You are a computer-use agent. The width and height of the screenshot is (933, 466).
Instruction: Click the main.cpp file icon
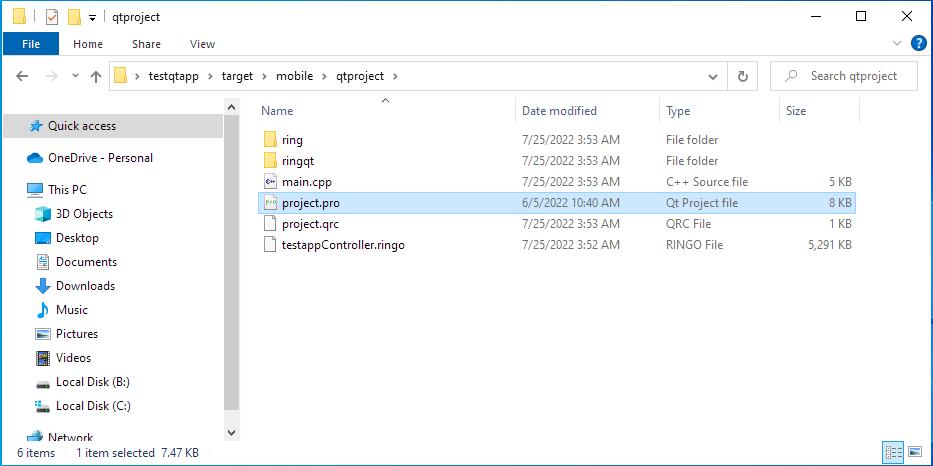[x=269, y=182]
